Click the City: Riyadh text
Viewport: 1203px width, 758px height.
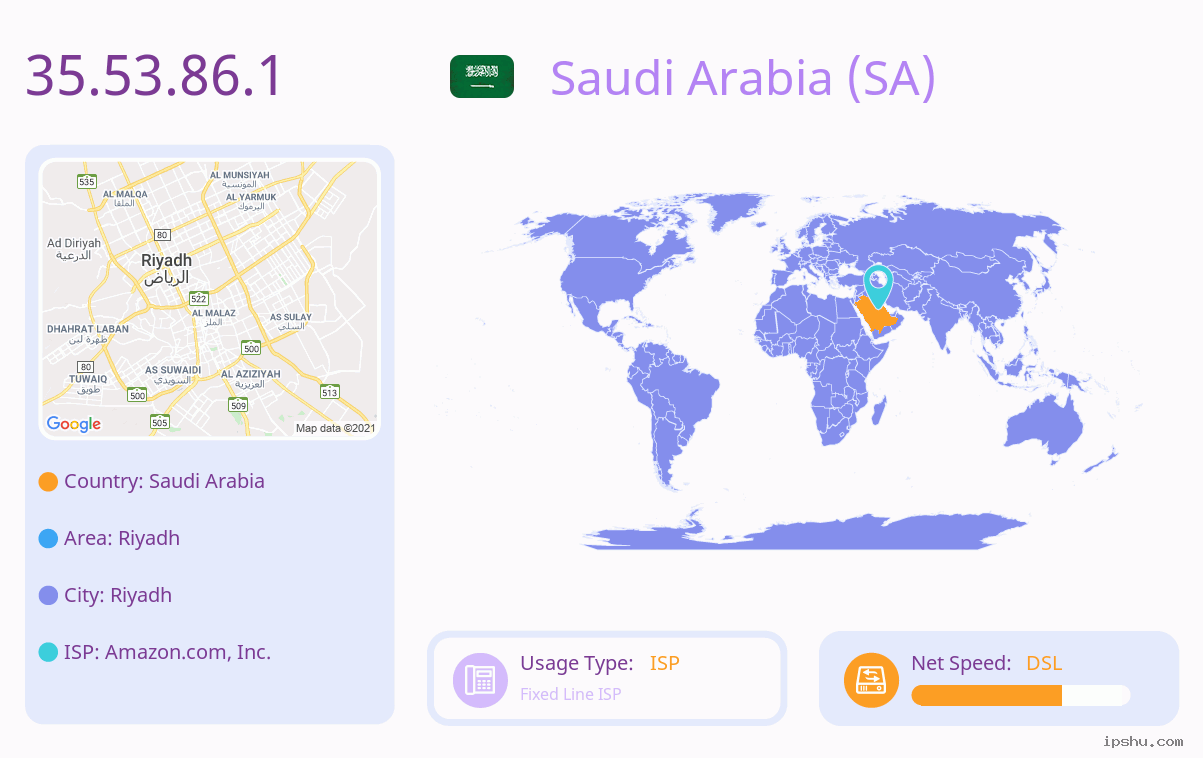coord(118,595)
